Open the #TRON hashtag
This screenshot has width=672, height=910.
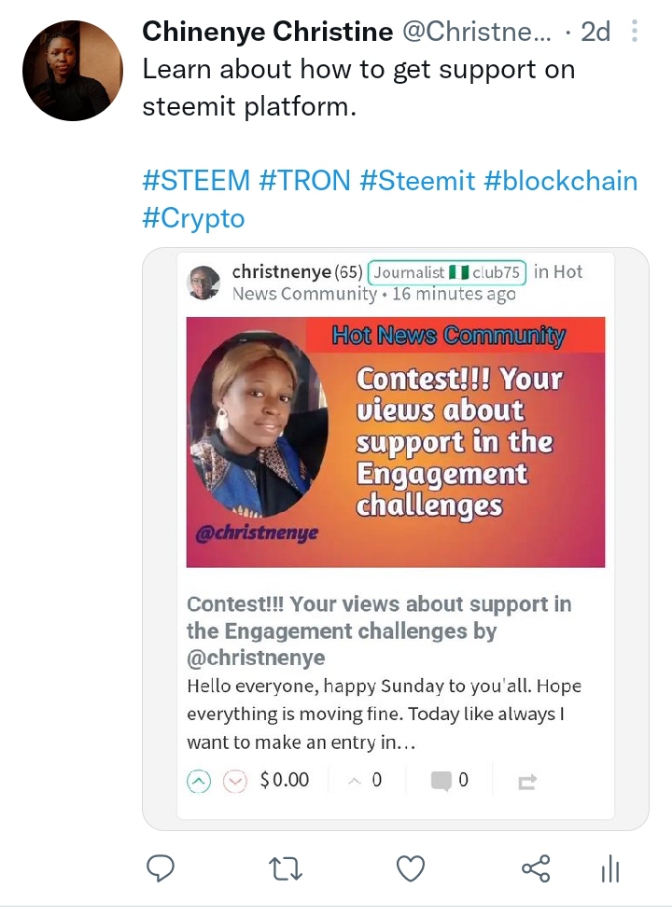305,180
